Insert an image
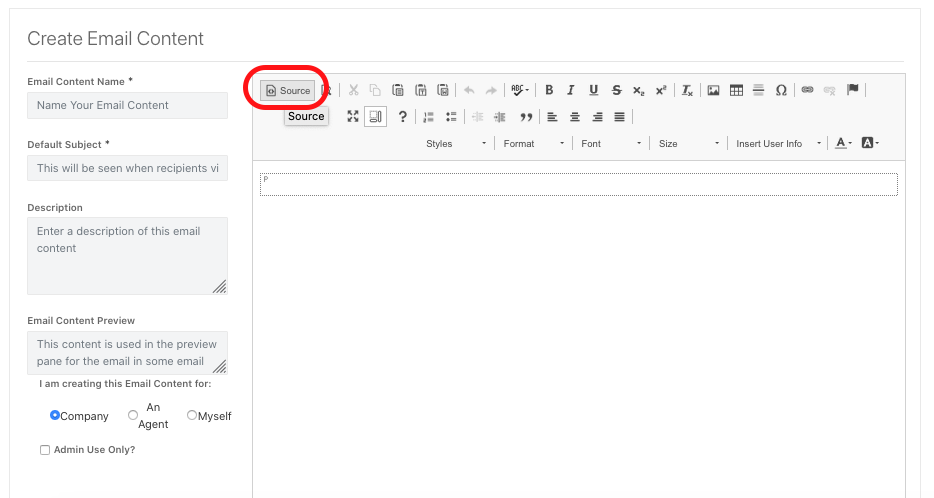This screenshot has width=934, height=498. tap(713, 90)
